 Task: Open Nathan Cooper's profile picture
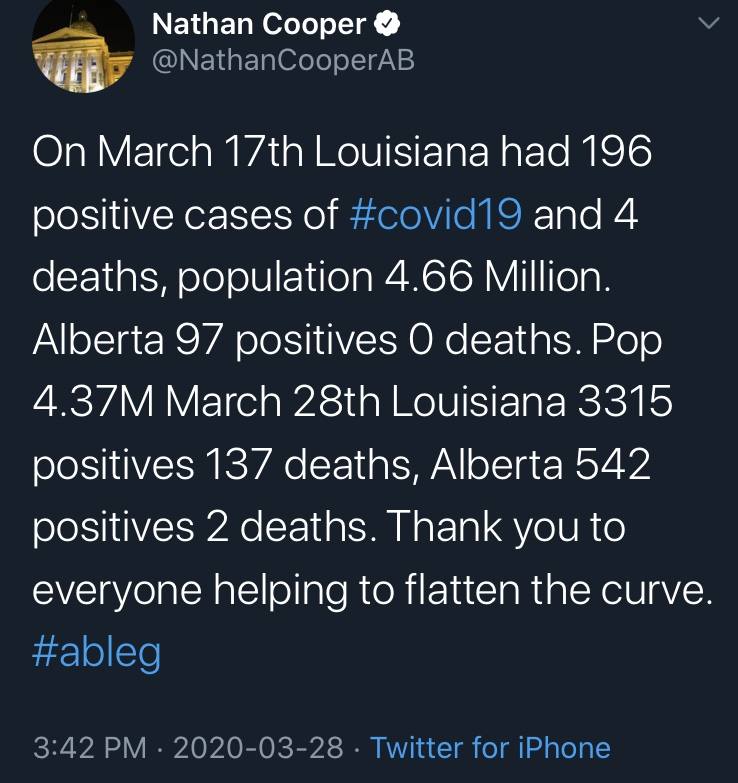pos(83,45)
